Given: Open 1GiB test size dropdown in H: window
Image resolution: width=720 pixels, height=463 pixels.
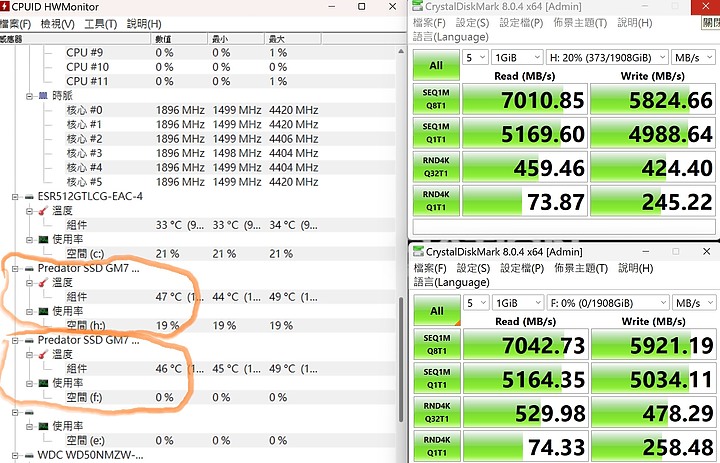Looking at the screenshot, I should (x=518, y=57).
